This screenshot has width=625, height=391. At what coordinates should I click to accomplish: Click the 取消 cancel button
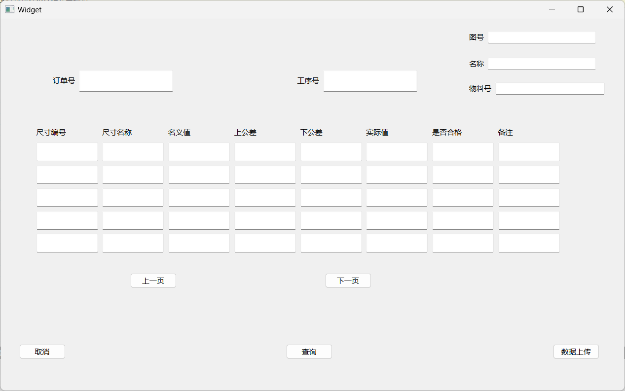click(42, 352)
